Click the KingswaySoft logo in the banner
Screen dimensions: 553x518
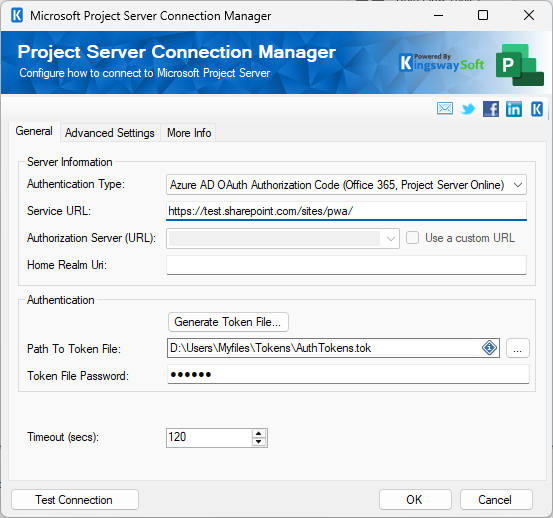[442, 63]
